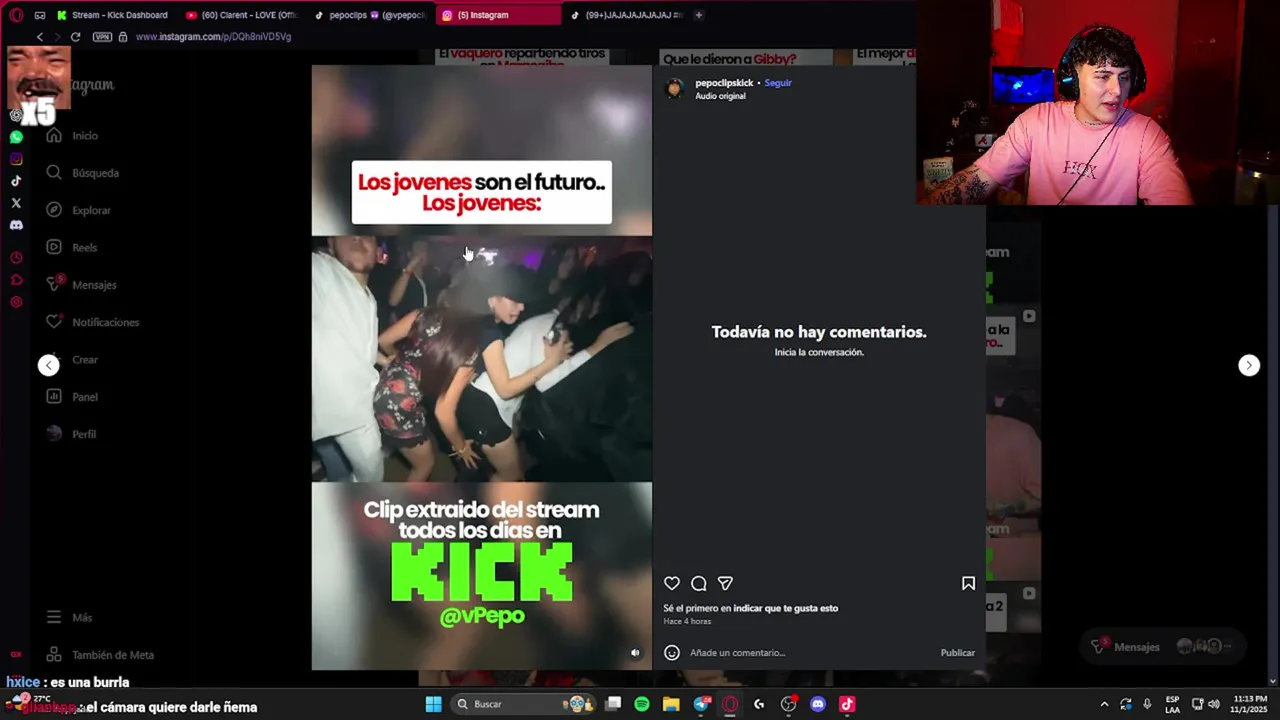
Task: Go back to the previous page
Action: click(x=40, y=37)
